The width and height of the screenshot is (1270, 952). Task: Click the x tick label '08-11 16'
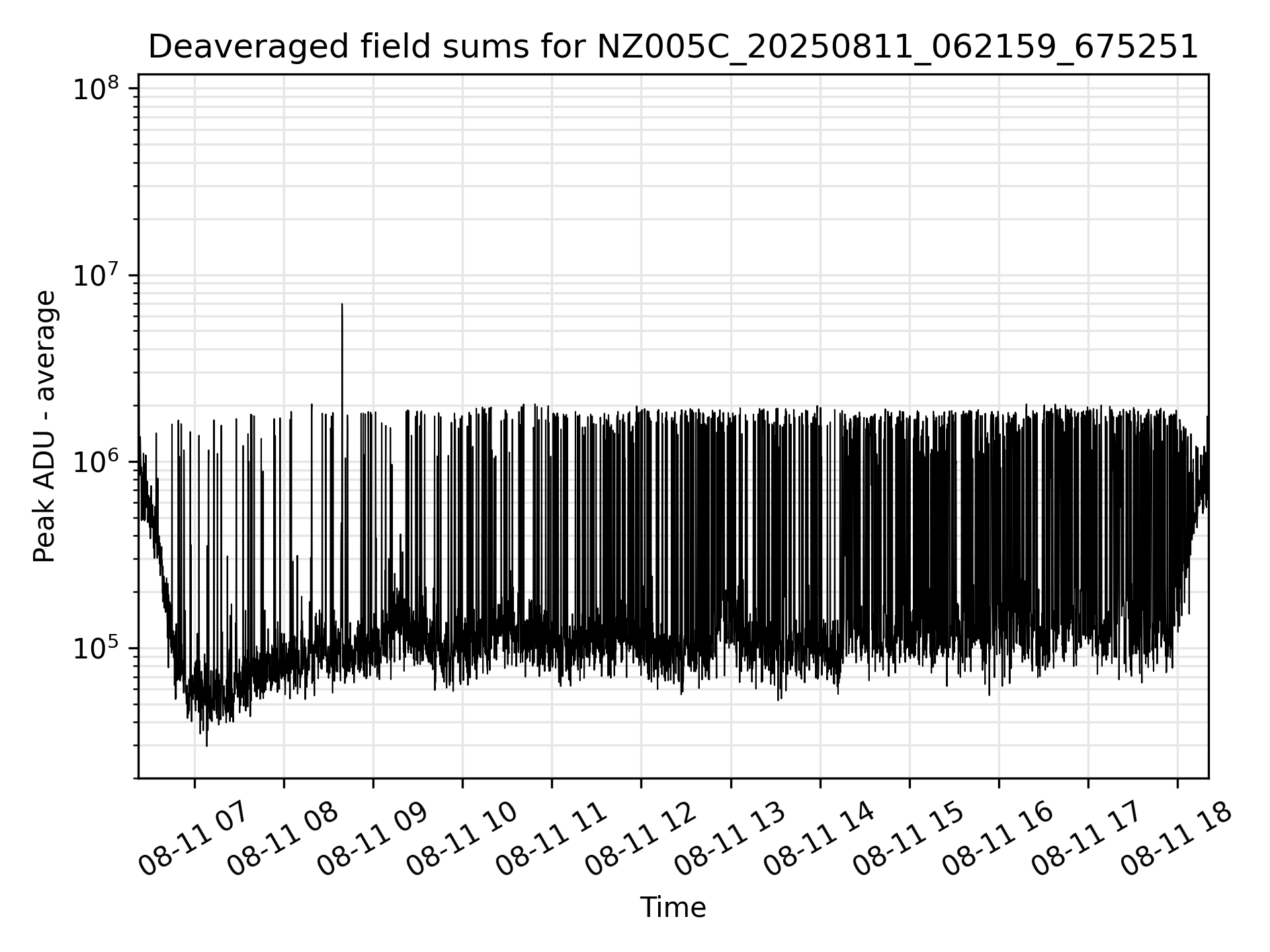coord(997,838)
